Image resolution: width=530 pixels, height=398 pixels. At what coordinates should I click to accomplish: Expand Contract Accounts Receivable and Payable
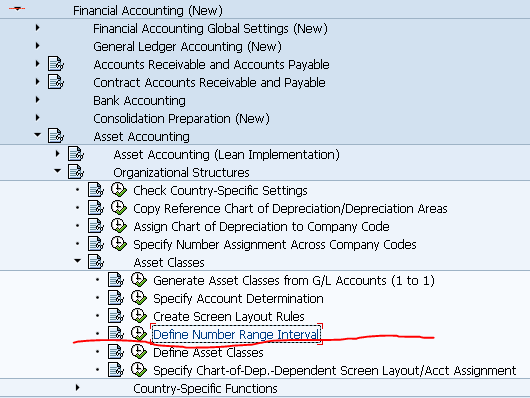(x=38, y=81)
